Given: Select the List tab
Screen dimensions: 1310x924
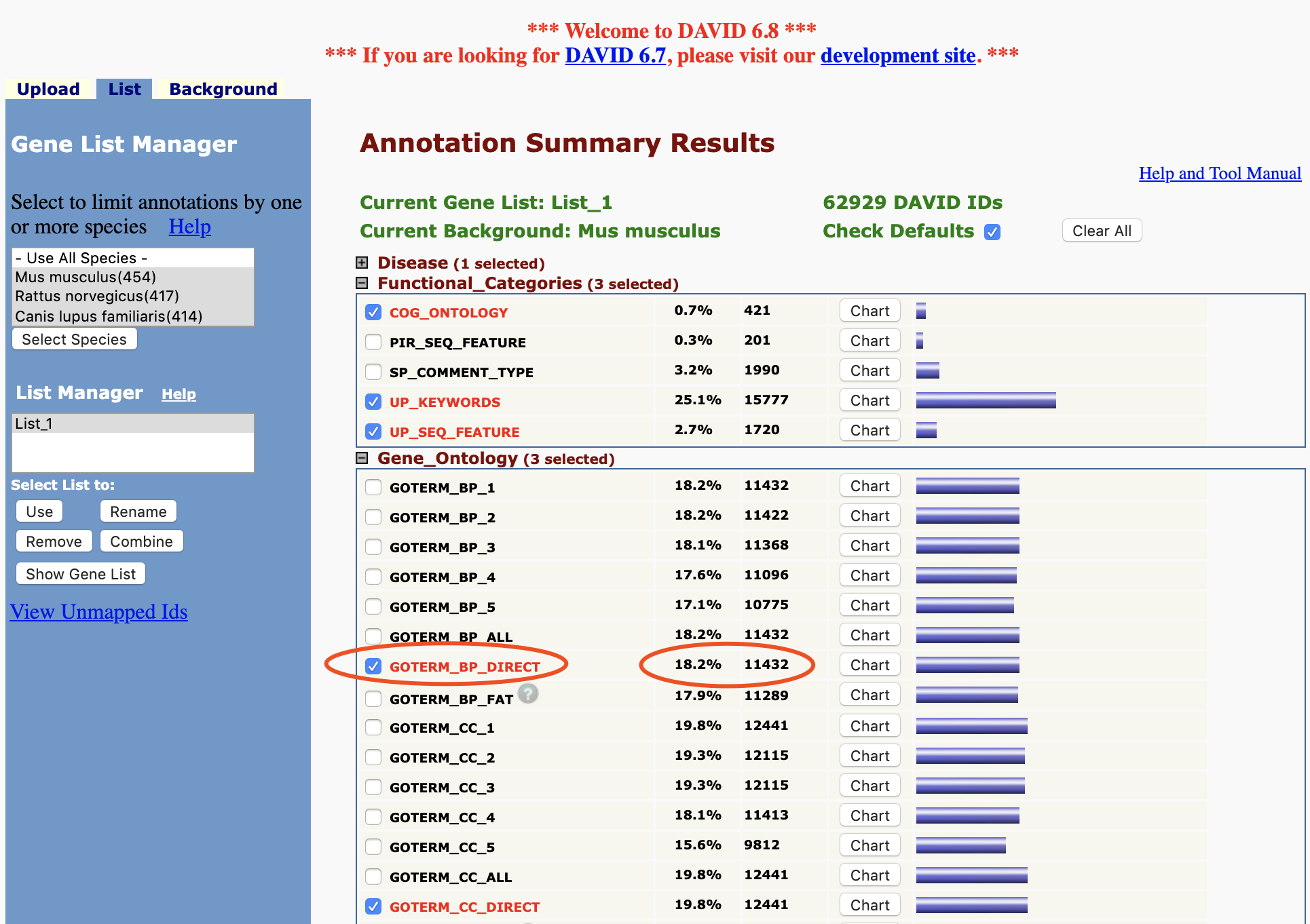Looking at the screenshot, I should point(124,89).
